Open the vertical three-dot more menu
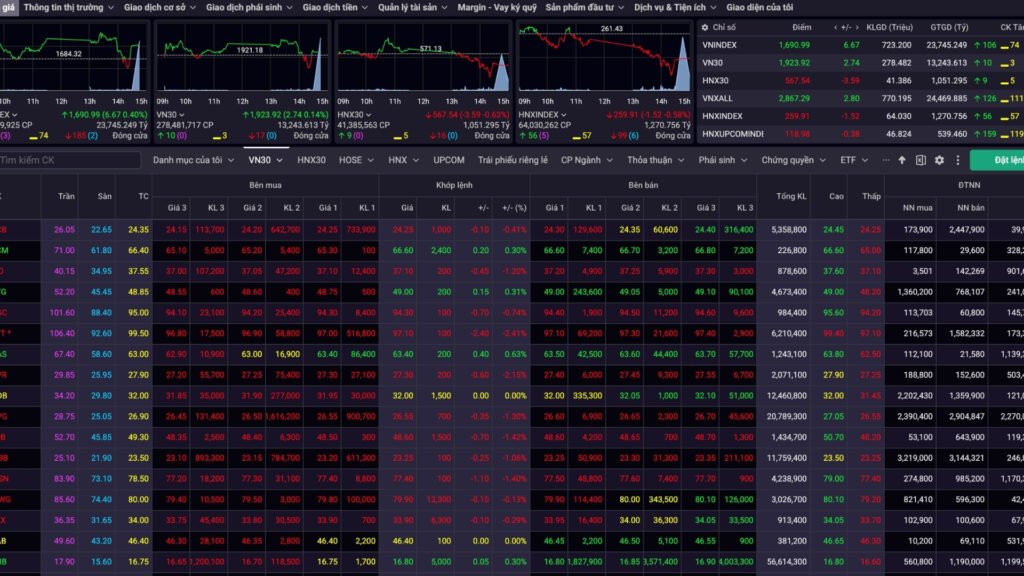Viewport: 1024px width, 576px height. tap(958, 160)
